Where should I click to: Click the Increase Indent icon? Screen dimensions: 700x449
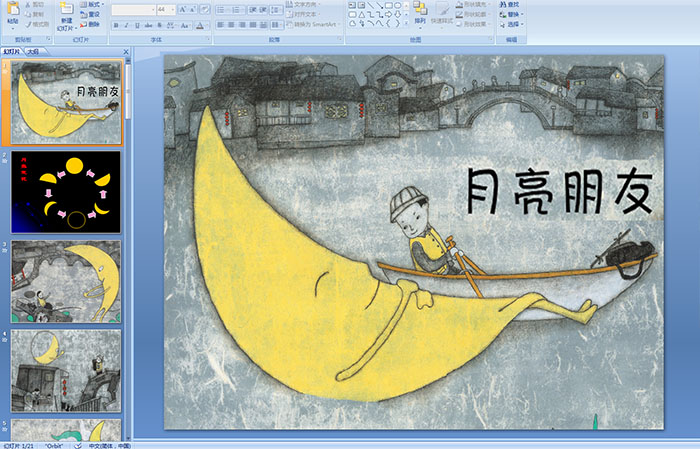pos(263,9)
